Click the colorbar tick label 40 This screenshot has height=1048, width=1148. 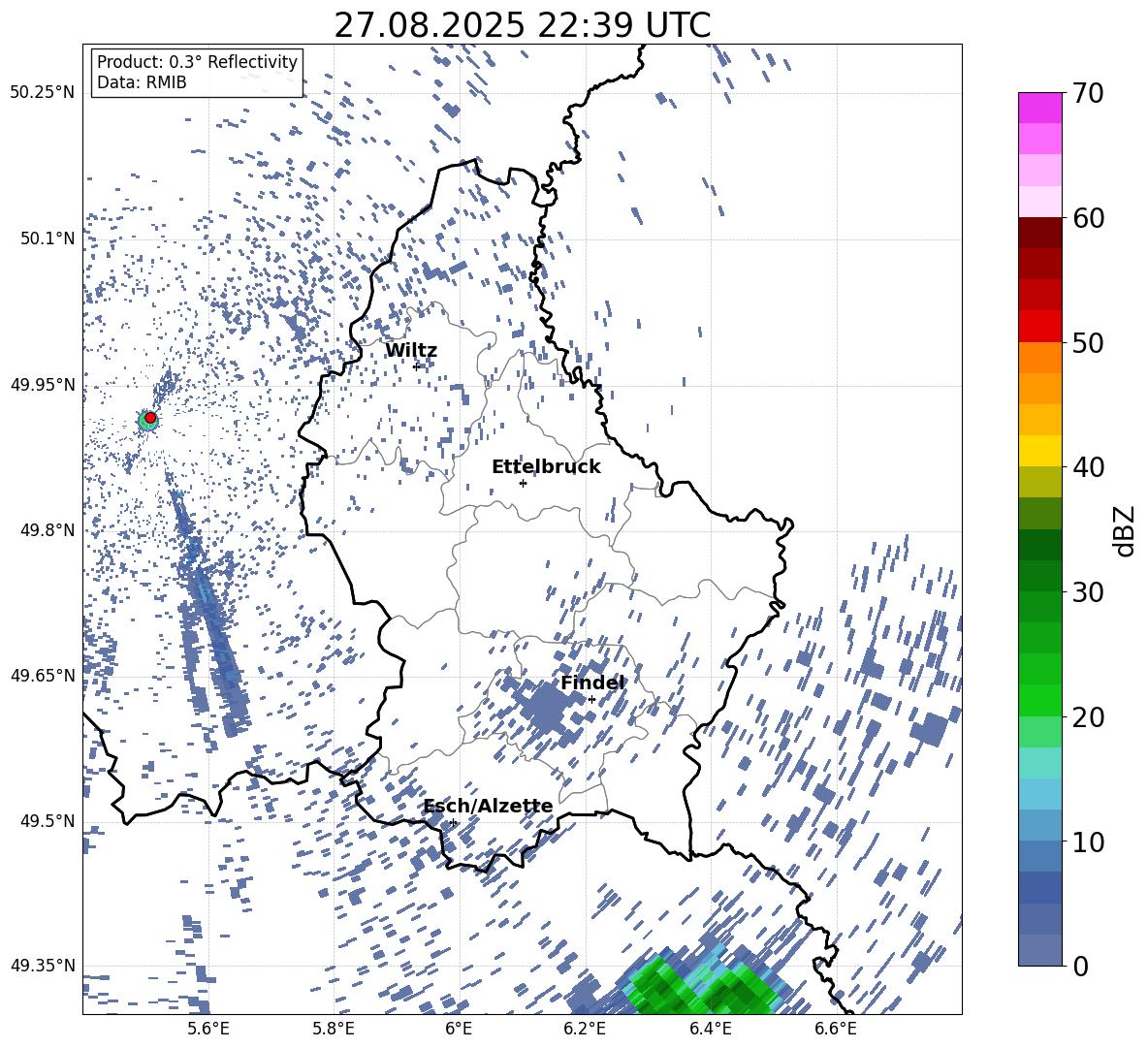click(1088, 467)
